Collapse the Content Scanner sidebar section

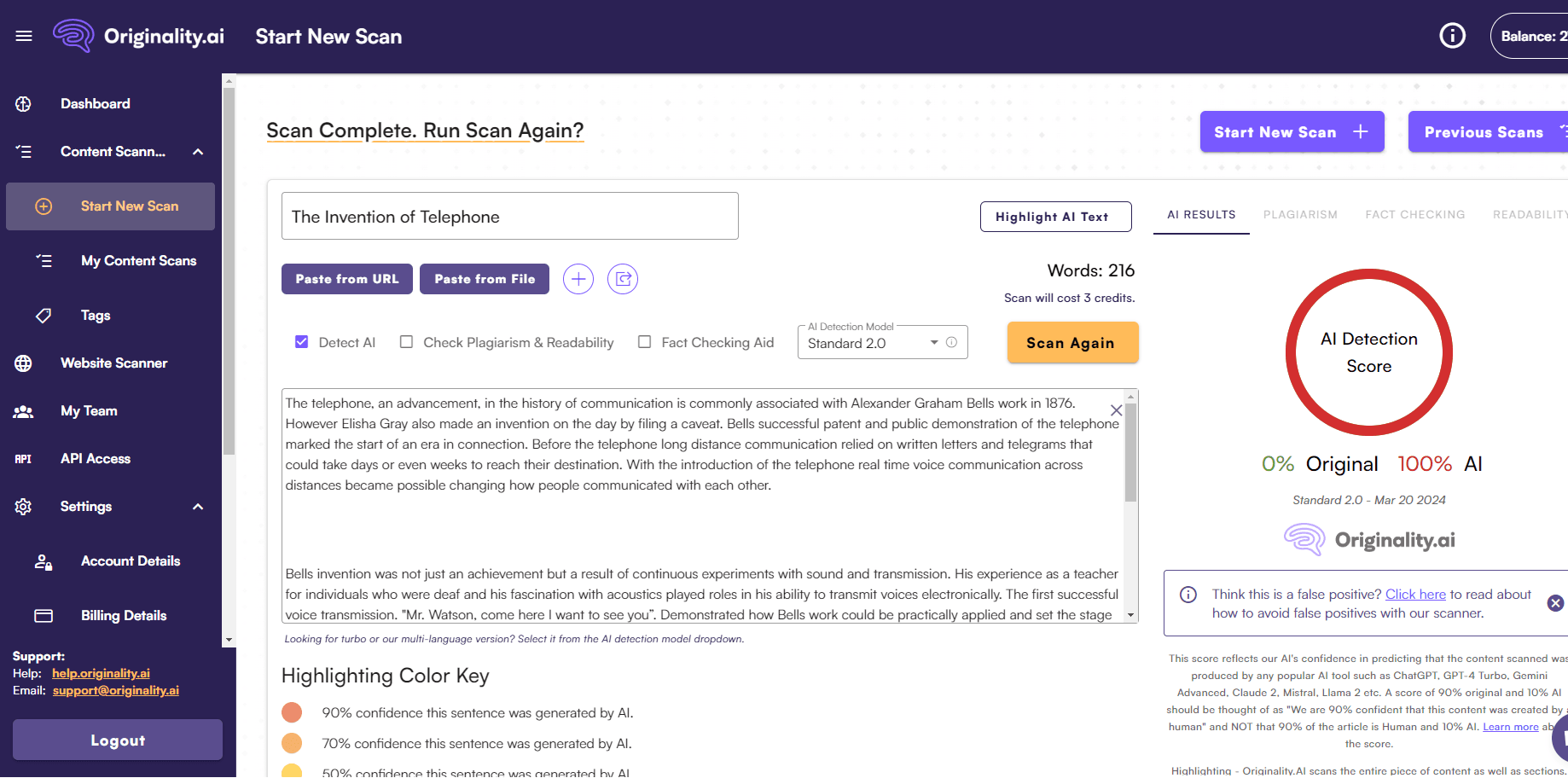[x=198, y=152]
